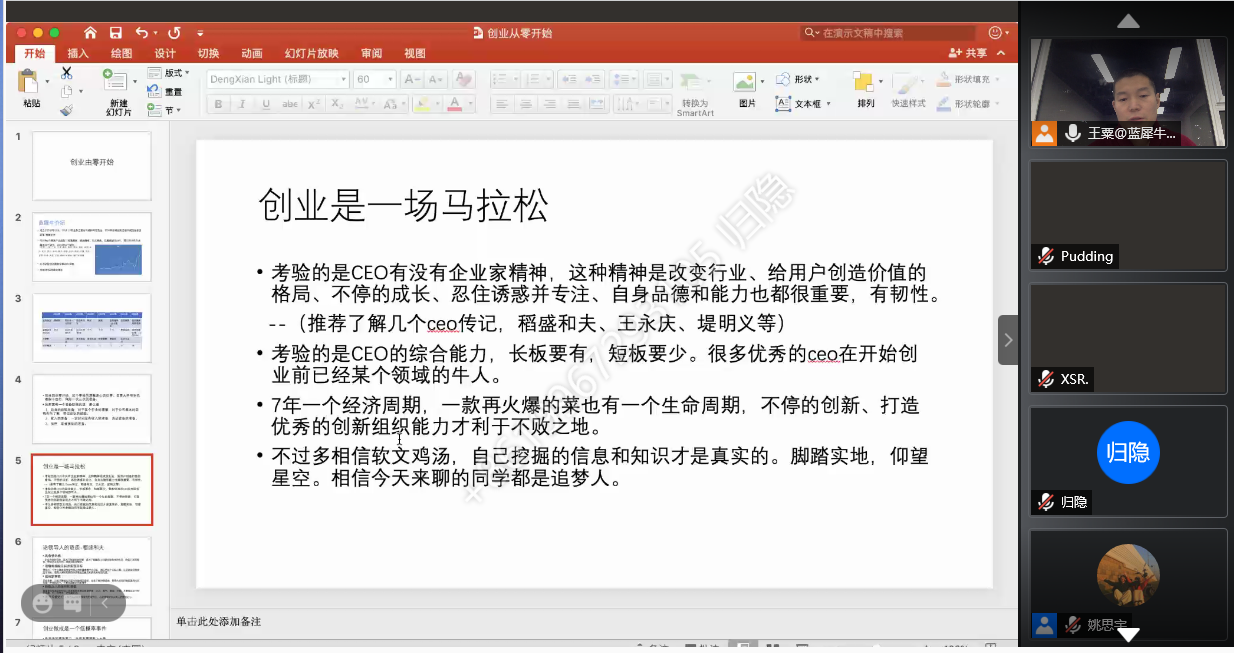Click the red font color swatch
Image resolution: width=1234 pixels, height=653 pixels.
tap(455, 104)
